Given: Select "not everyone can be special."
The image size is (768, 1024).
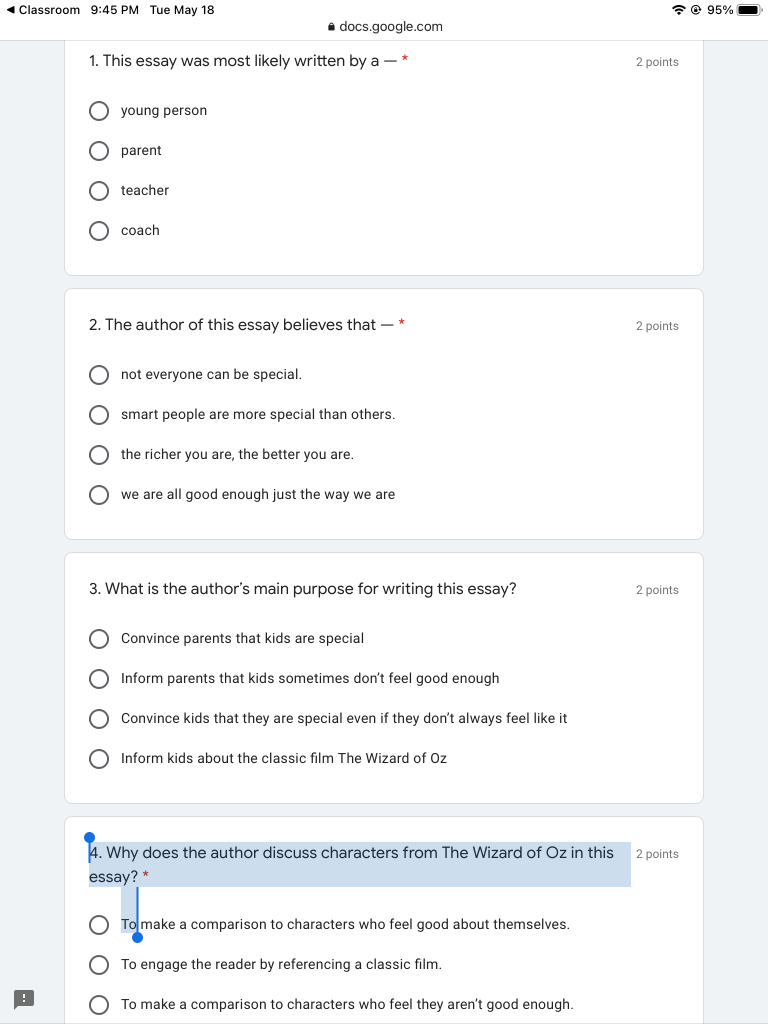Looking at the screenshot, I should click(x=99, y=375).
